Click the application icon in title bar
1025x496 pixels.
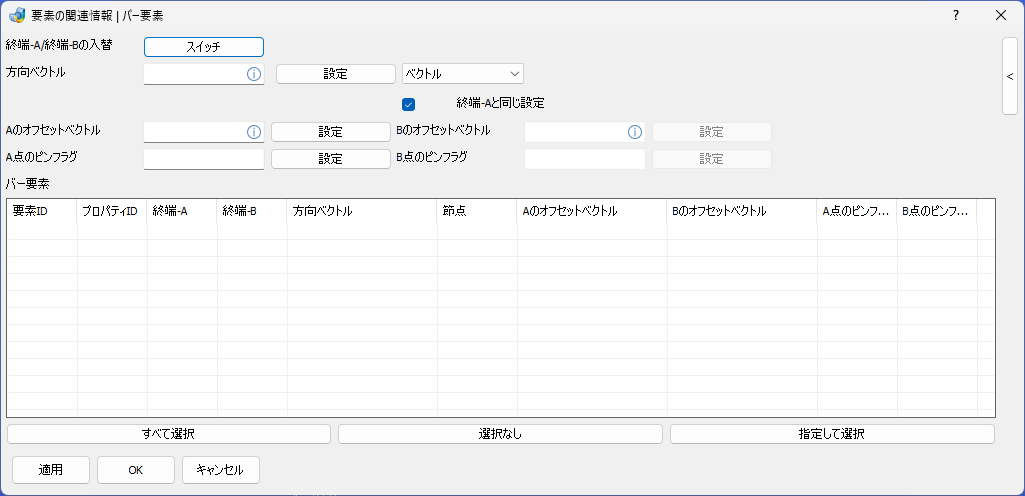click(17, 16)
